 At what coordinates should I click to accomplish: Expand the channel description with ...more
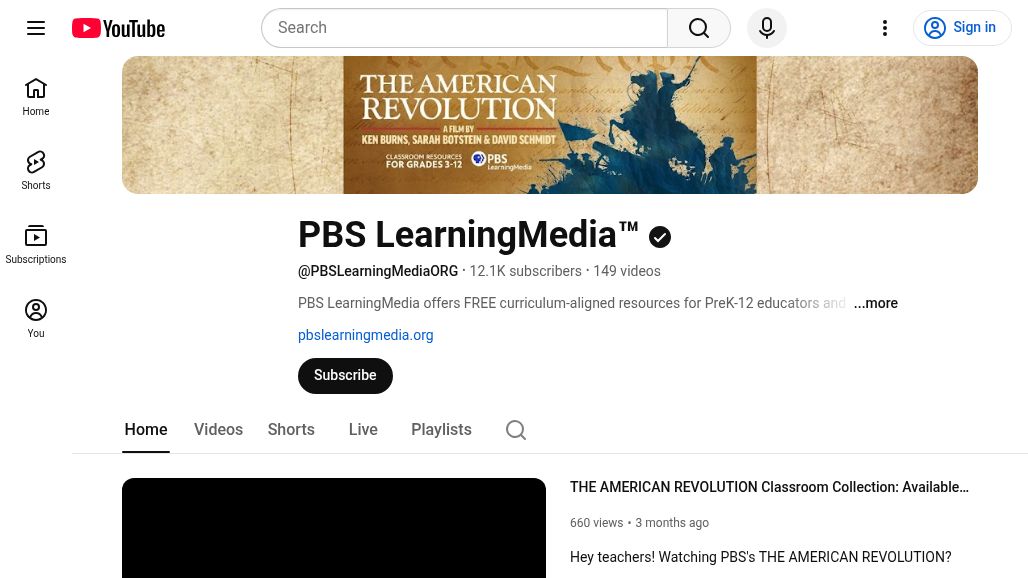875,303
